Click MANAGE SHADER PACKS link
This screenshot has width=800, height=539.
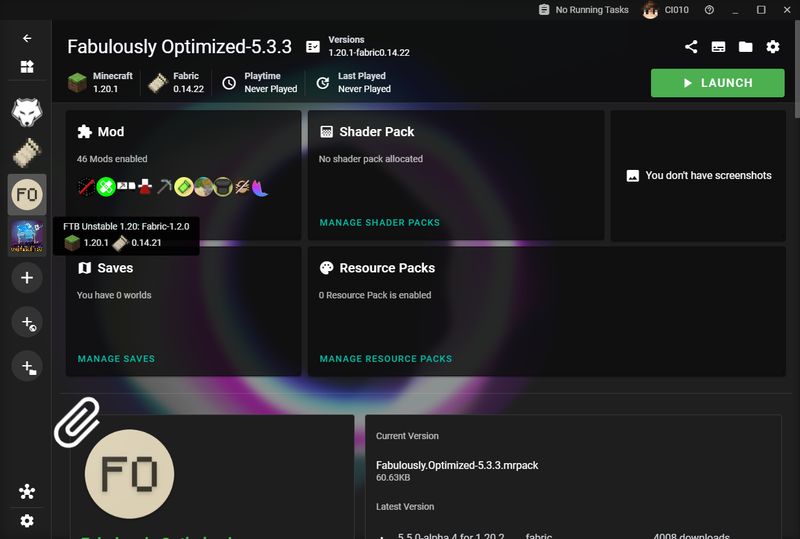[x=380, y=223]
